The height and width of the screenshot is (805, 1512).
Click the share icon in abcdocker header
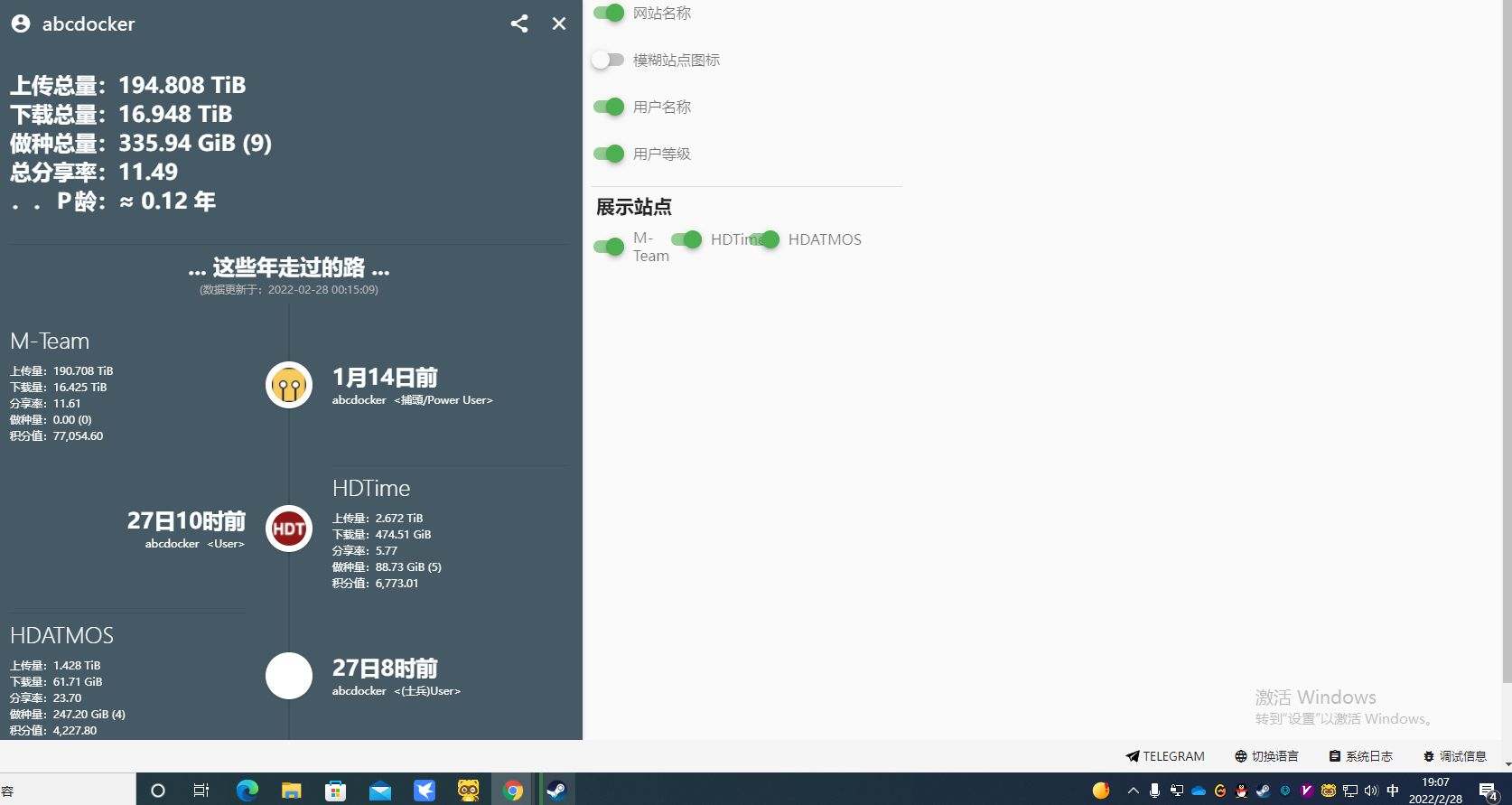click(519, 23)
